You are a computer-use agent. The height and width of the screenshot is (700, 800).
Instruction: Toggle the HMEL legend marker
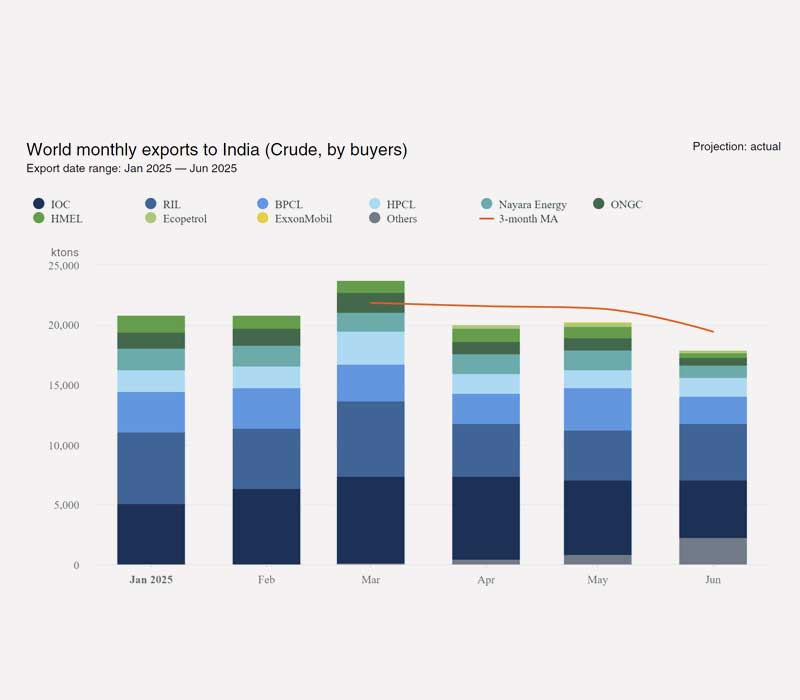click(39, 218)
